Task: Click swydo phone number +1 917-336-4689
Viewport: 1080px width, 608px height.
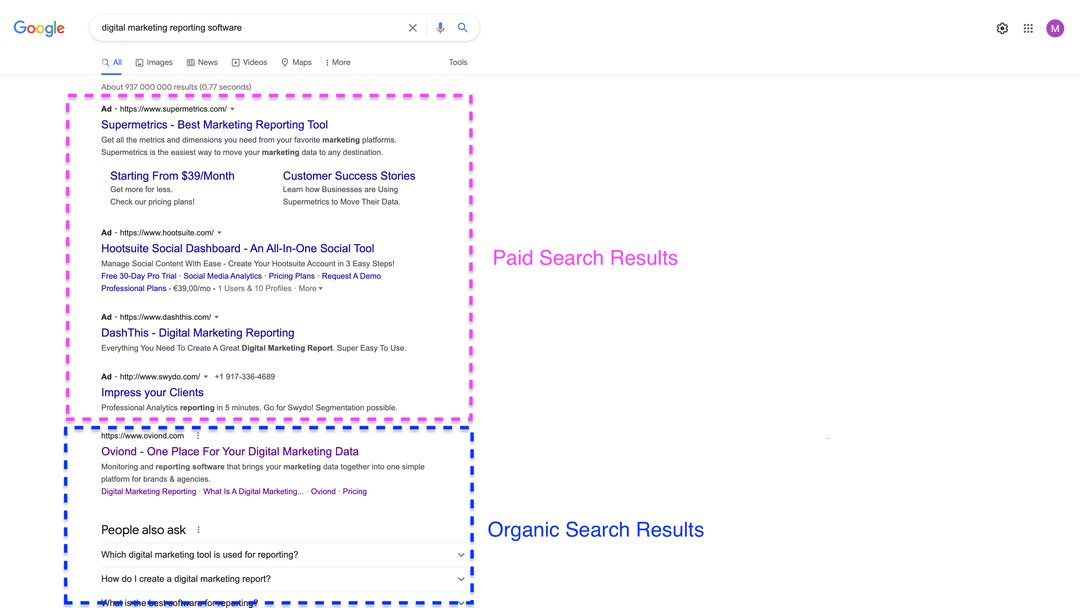Action: pyautogui.click(x=245, y=377)
